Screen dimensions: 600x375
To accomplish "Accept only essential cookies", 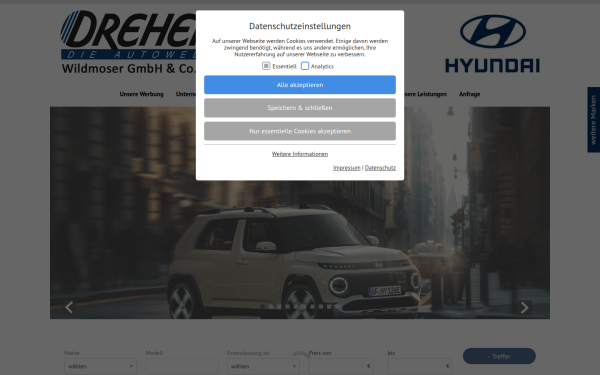I will [x=300, y=131].
